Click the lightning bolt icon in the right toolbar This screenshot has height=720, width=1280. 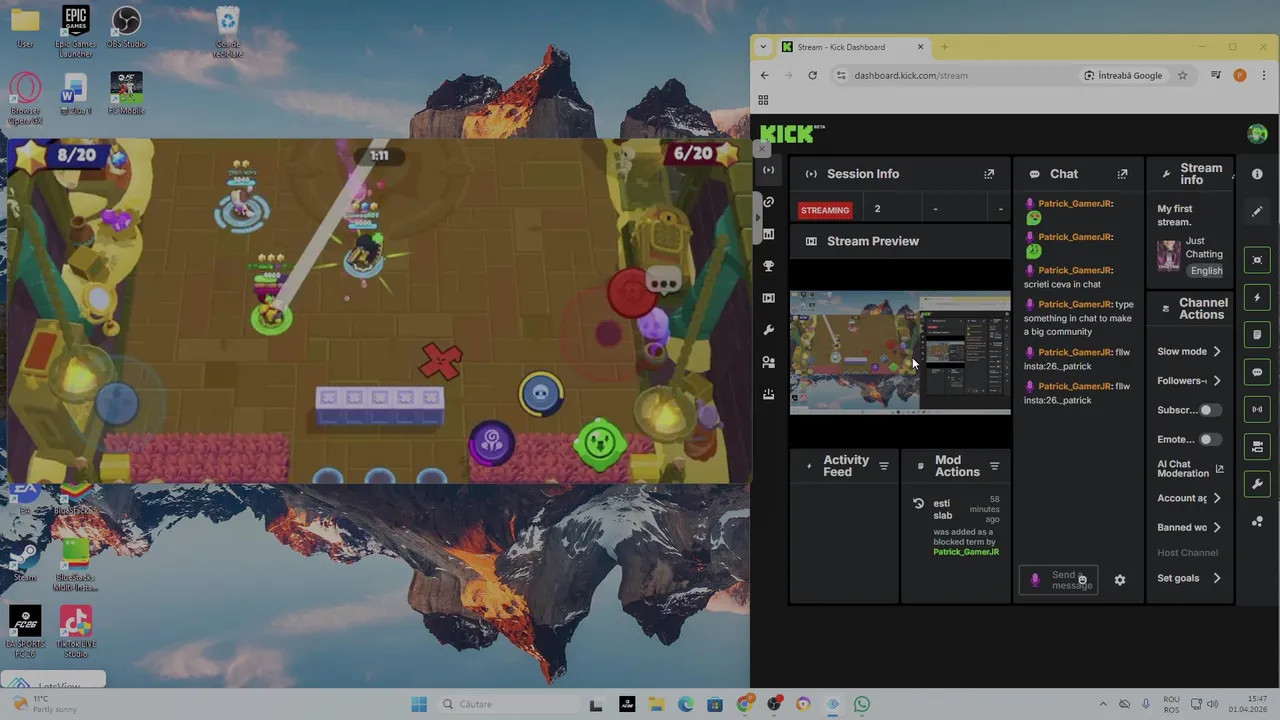tap(1257, 298)
